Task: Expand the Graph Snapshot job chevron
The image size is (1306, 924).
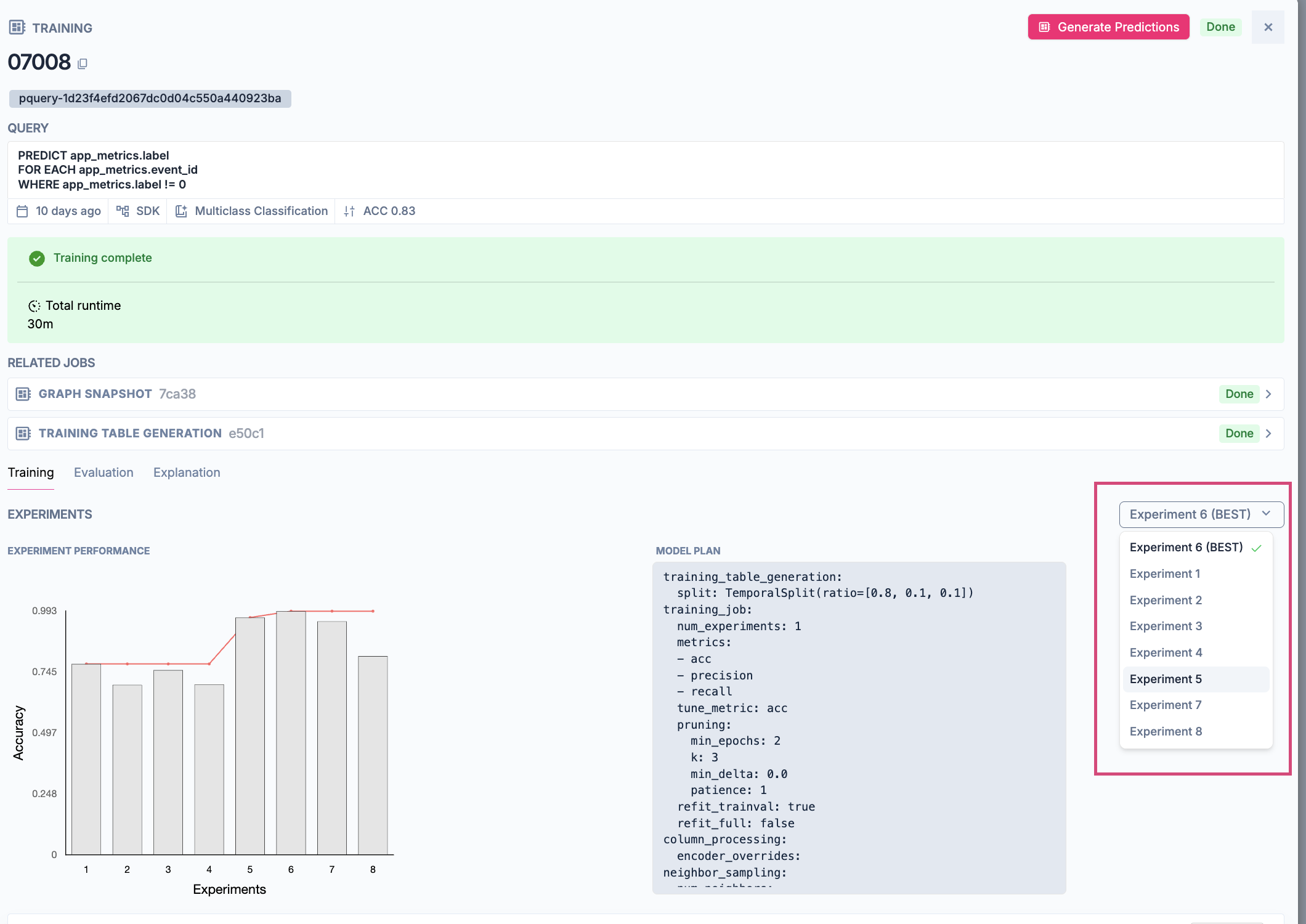Action: (1268, 394)
